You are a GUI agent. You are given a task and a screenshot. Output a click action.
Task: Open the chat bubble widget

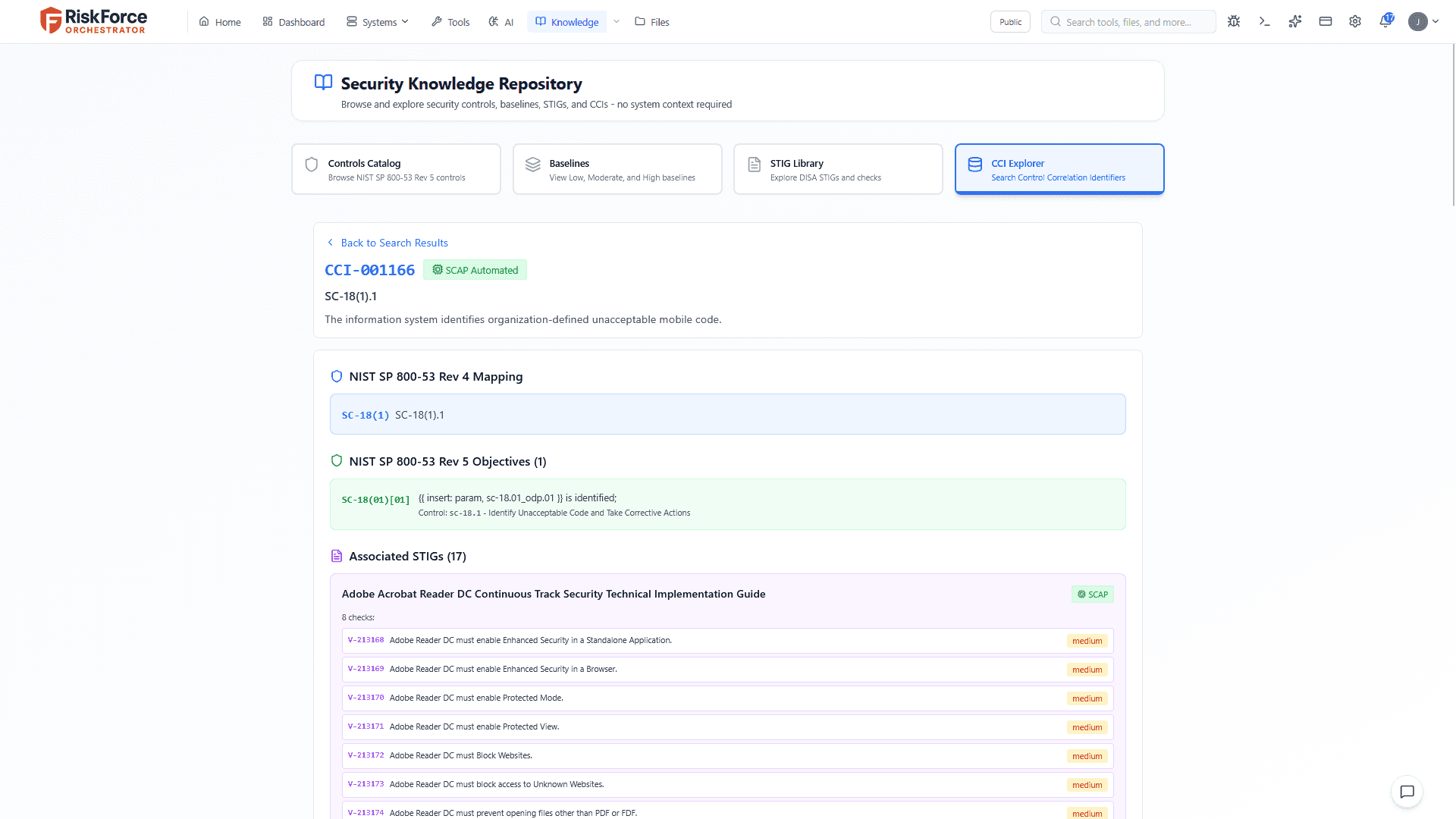click(x=1407, y=792)
